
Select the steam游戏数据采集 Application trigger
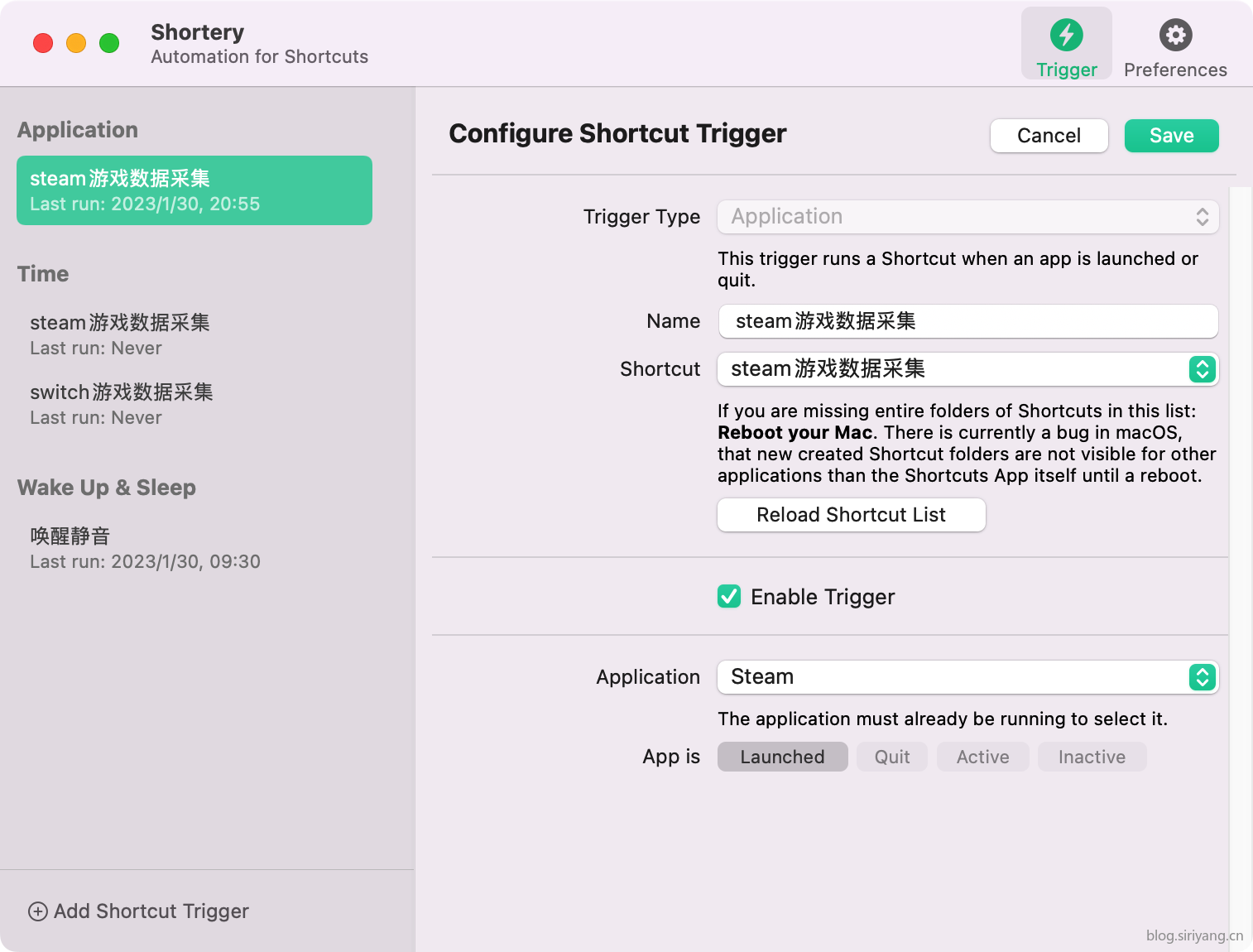[194, 190]
